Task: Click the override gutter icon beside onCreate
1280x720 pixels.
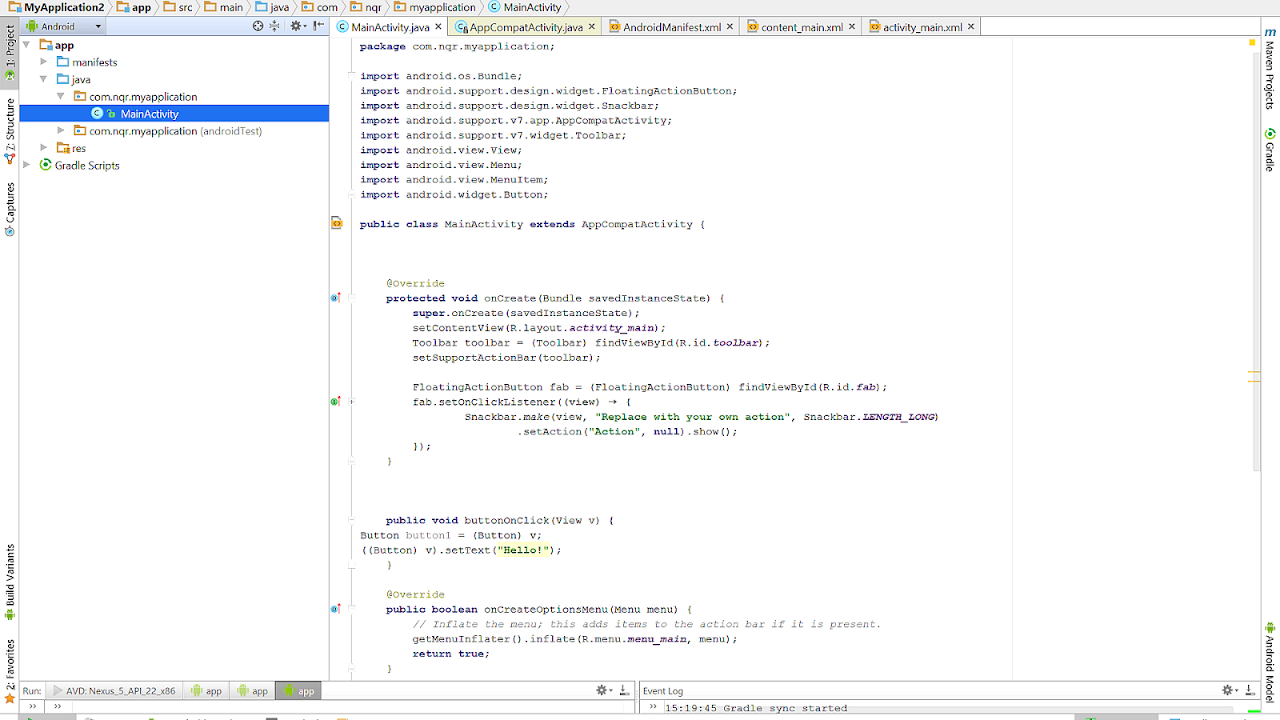Action: tap(336, 298)
